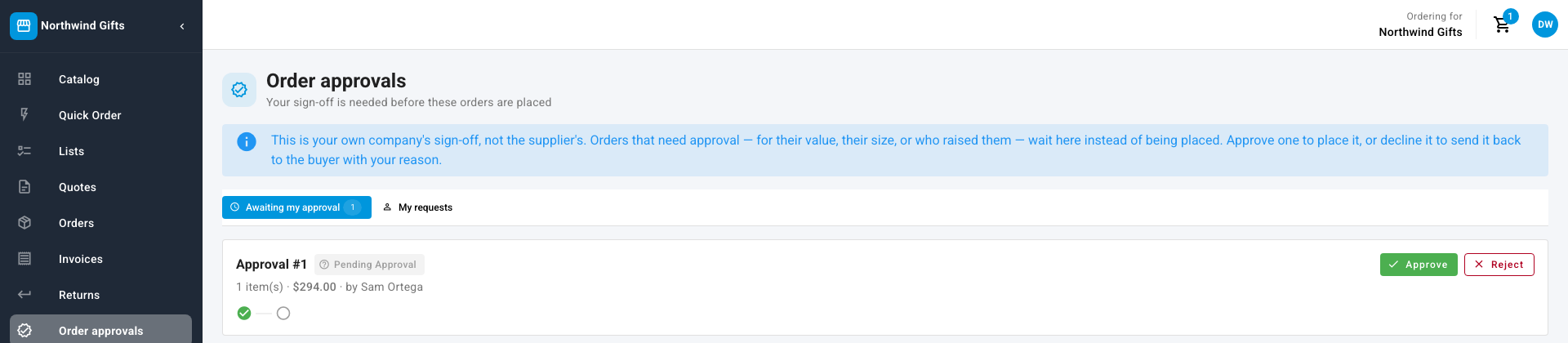Approve Approval #1 order
The height and width of the screenshot is (343, 1568).
(x=1419, y=265)
